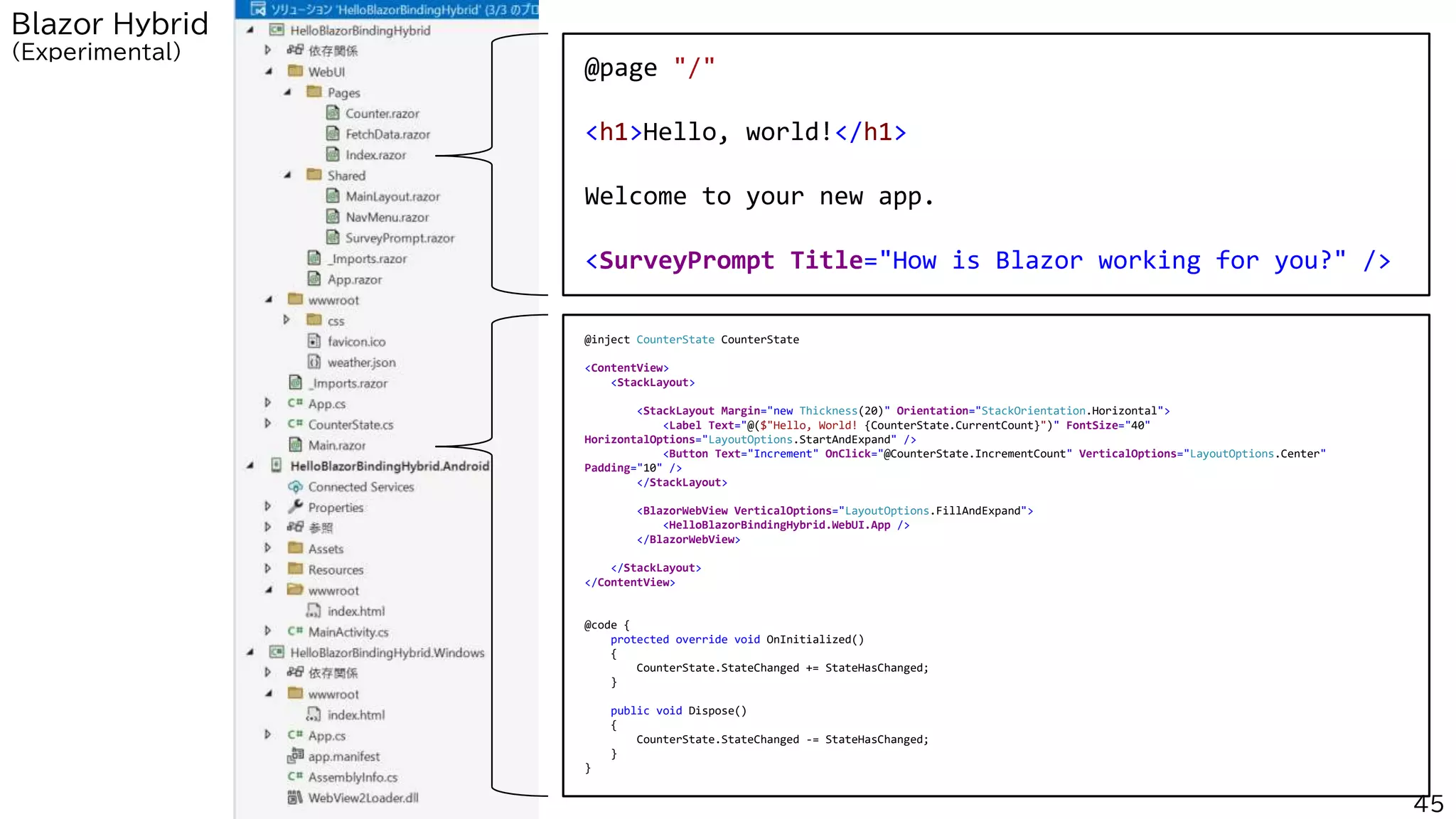Select 'Counter.razor' file name
The height and width of the screenshot is (819, 1456).
pos(382,114)
